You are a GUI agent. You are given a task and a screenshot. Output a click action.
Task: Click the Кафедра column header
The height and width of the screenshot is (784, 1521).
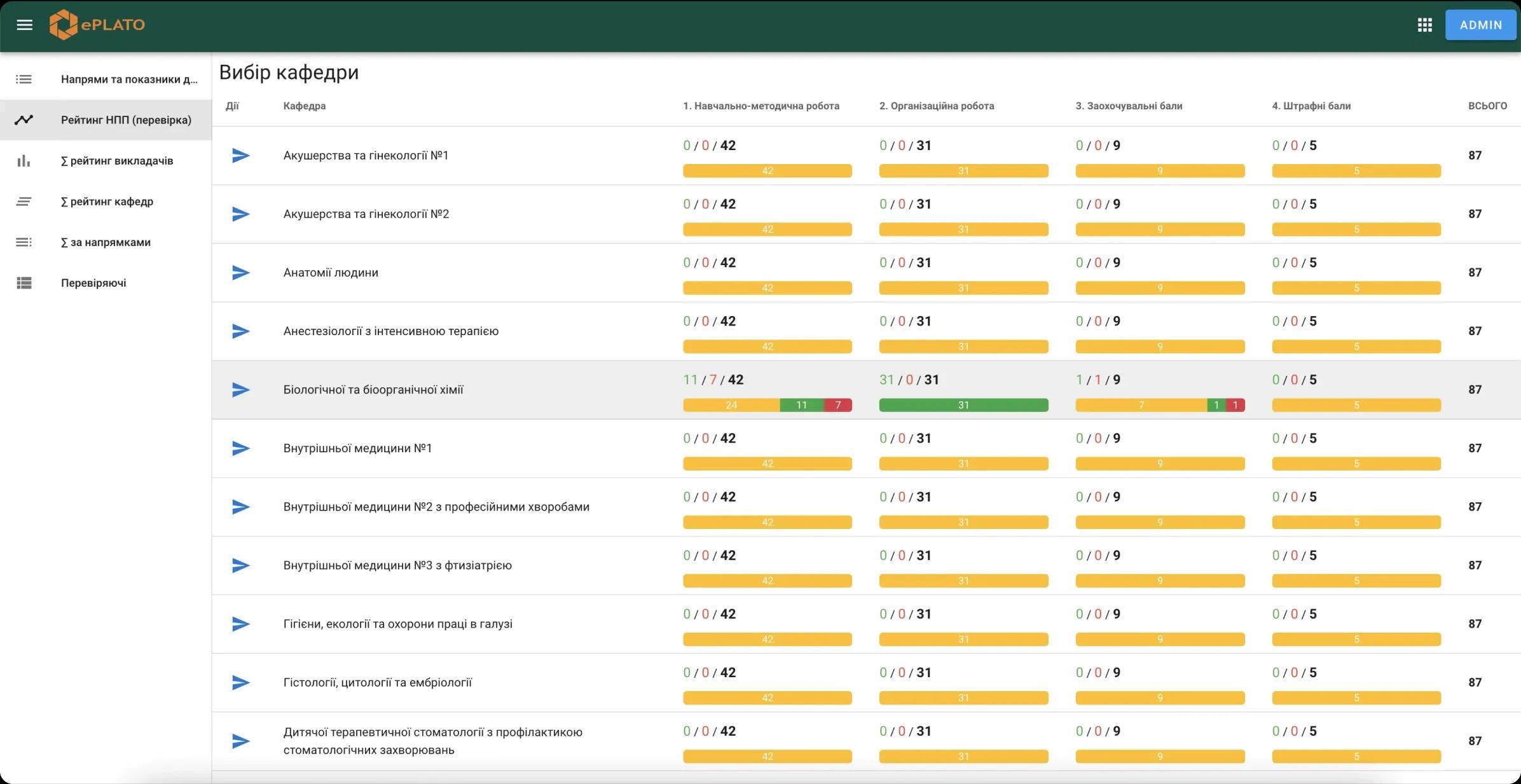coord(304,106)
